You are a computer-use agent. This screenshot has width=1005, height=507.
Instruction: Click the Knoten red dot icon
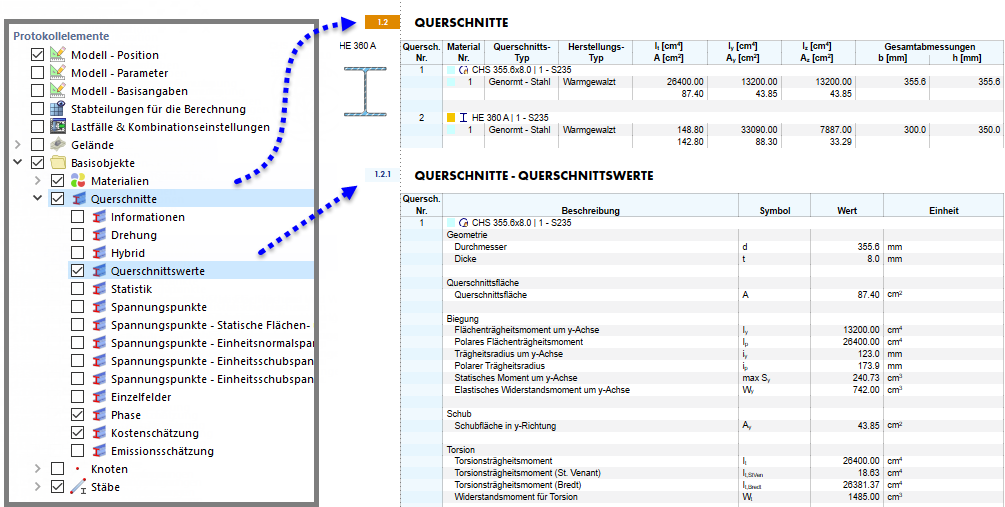(78, 469)
